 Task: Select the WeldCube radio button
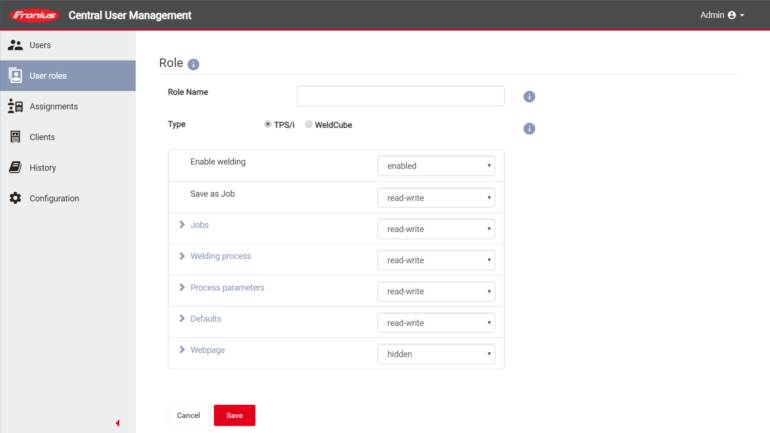tap(308, 125)
